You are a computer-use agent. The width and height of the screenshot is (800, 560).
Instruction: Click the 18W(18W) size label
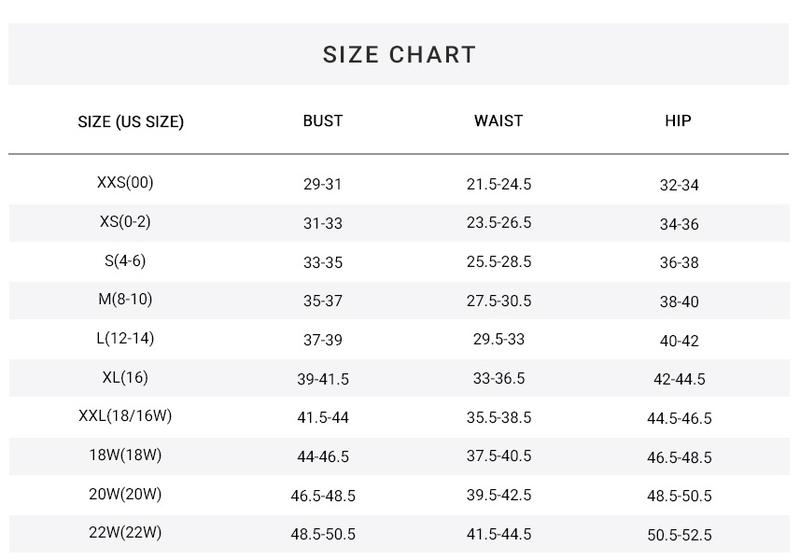pos(125,455)
